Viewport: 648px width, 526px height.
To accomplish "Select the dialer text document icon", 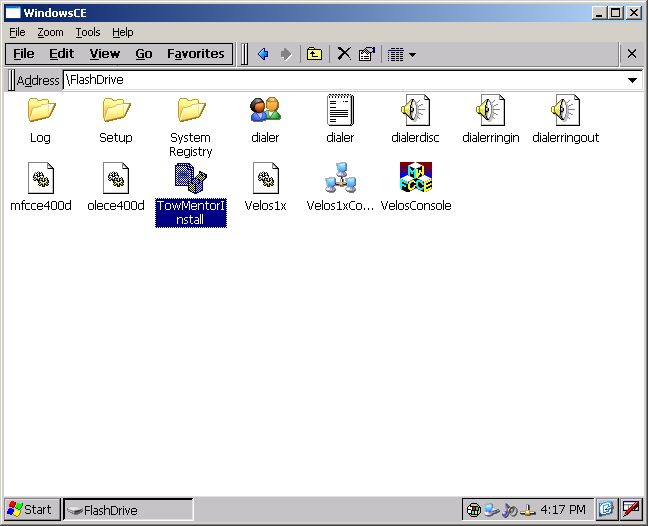I will 340,120.
